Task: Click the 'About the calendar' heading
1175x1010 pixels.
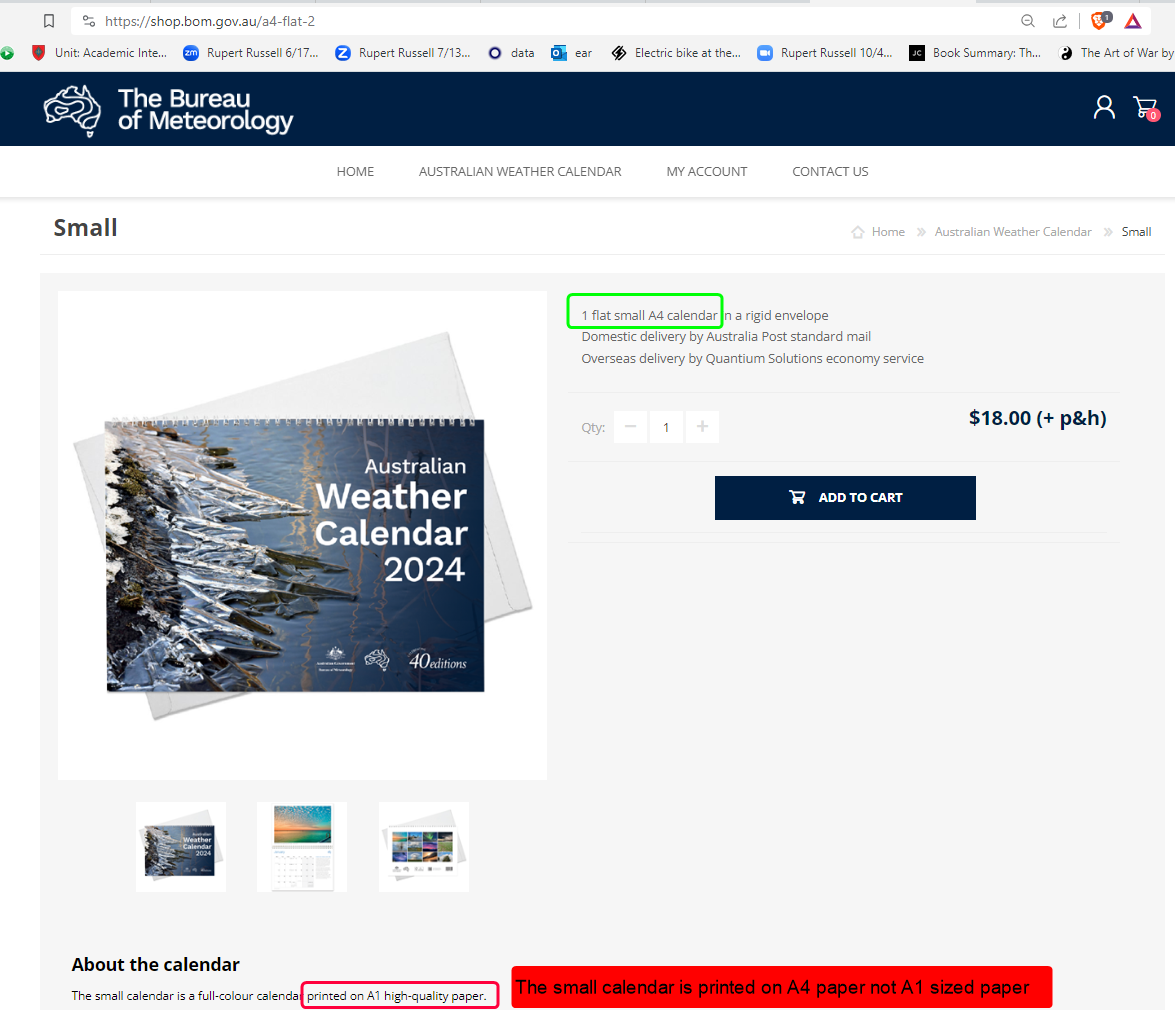Action: (156, 964)
